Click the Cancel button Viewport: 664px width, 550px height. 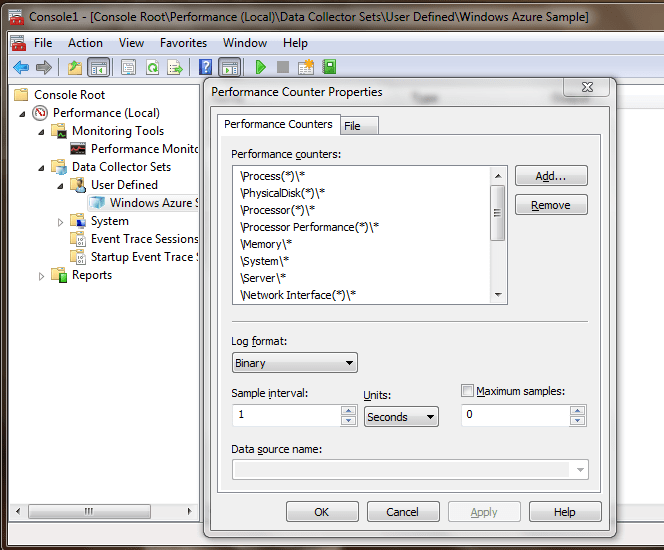pos(403,512)
